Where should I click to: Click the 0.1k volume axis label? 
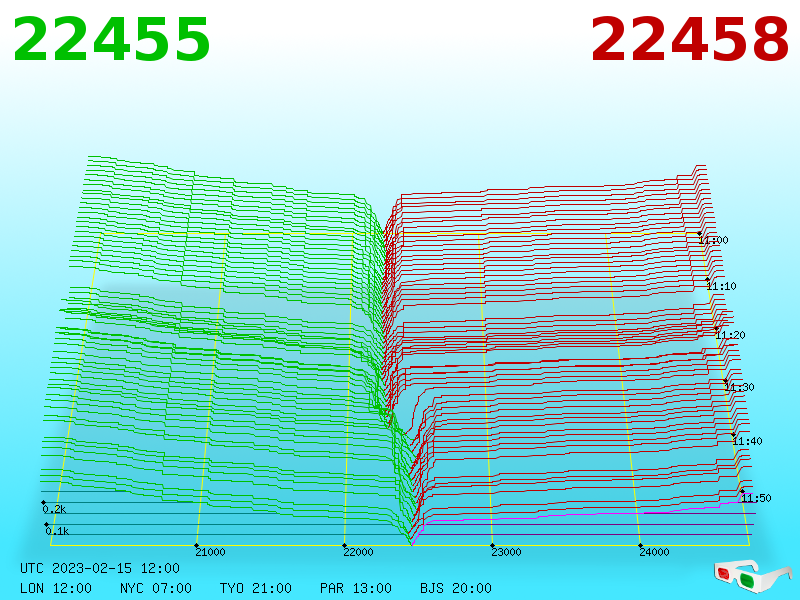pyautogui.click(x=57, y=531)
